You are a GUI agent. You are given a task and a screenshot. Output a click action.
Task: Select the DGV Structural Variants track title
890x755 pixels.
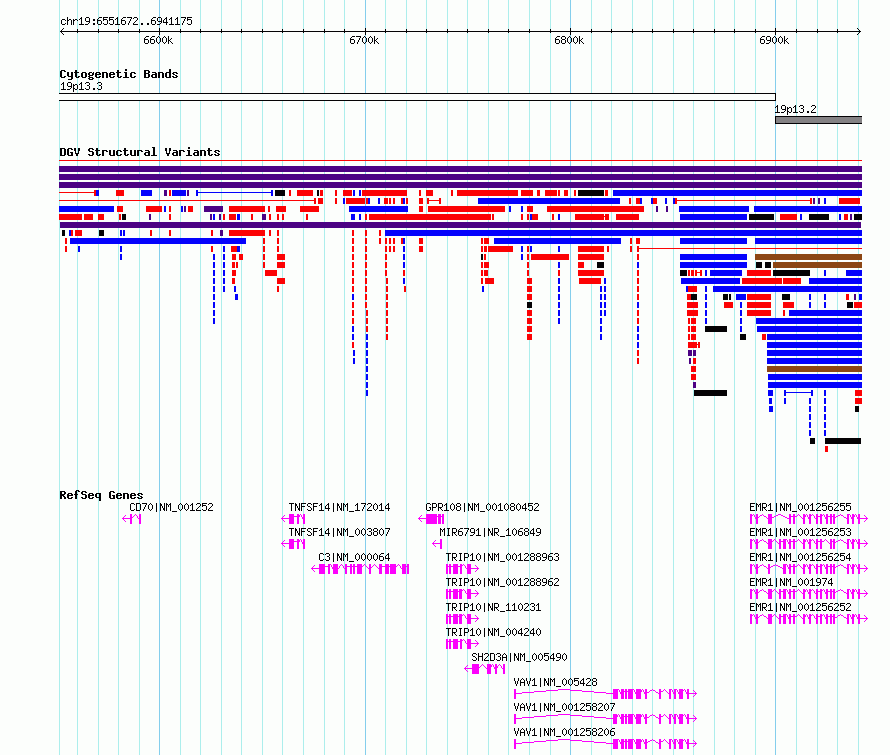click(x=140, y=152)
